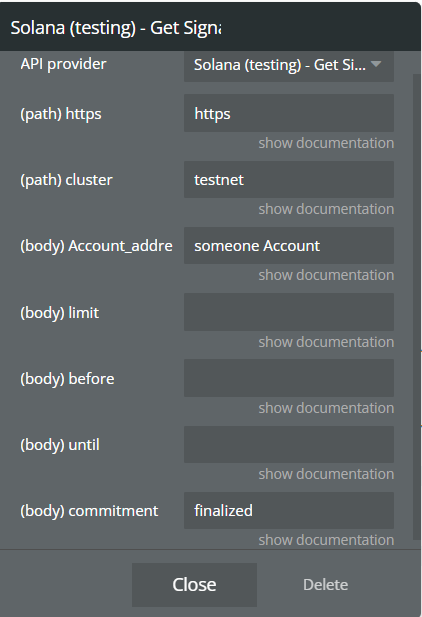Screen dimensions: 422x617
Task: Show documentation for (body) until
Action: pos(326,474)
